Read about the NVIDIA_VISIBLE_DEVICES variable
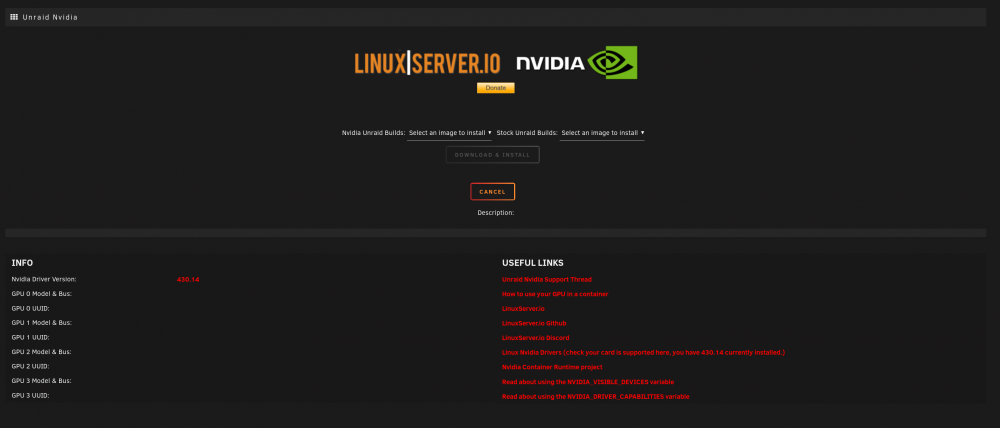The height and width of the screenshot is (428, 1000). [588, 381]
